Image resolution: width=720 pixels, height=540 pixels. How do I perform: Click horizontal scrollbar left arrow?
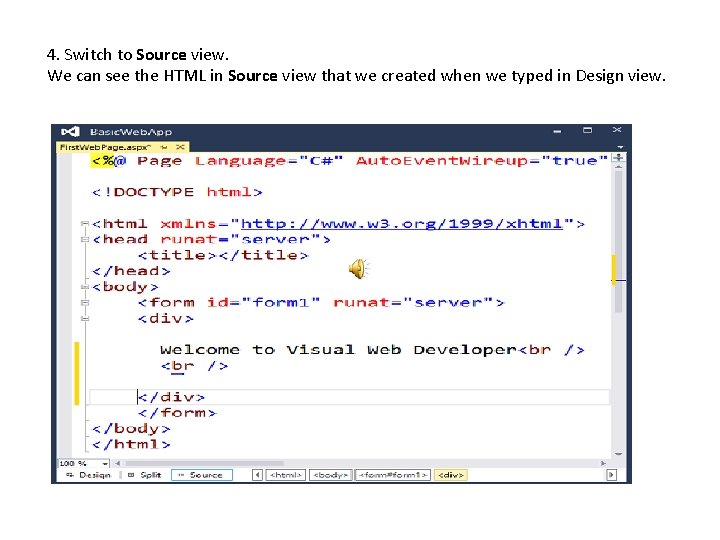pyautogui.click(x=118, y=463)
